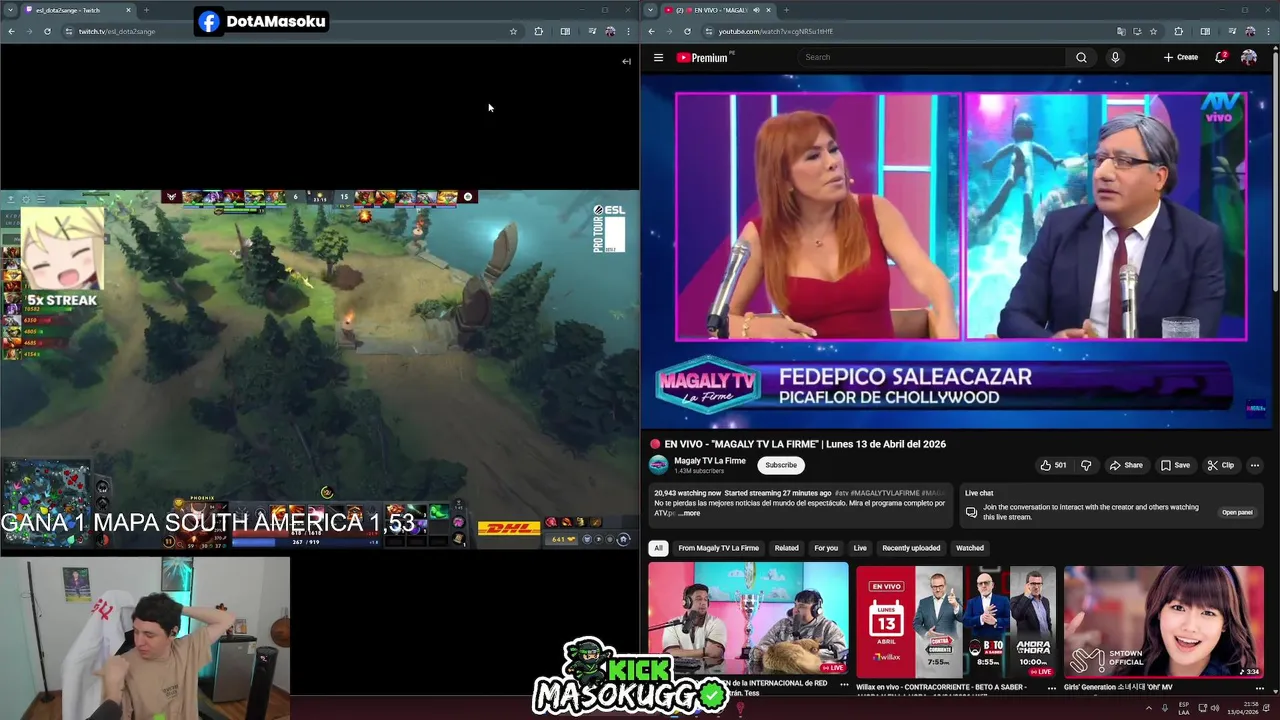Open side panel in YouTube browser window
Viewport: 1280px width, 720px height.
point(1205,31)
